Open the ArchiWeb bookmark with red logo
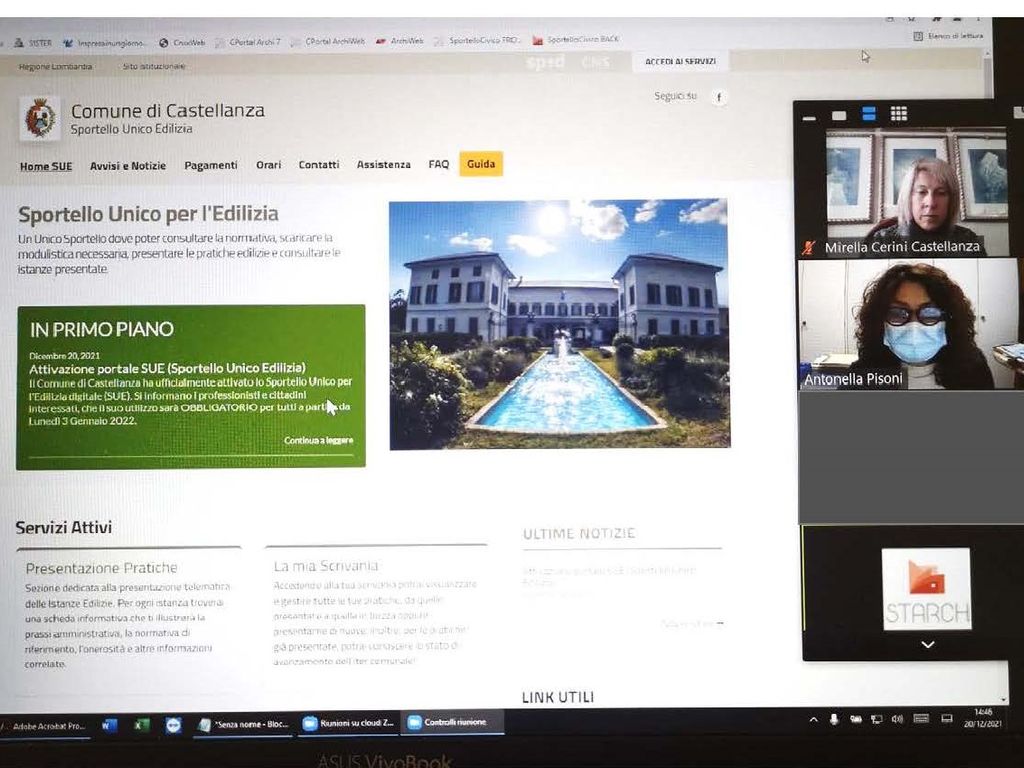 pyautogui.click(x=400, y=40)
